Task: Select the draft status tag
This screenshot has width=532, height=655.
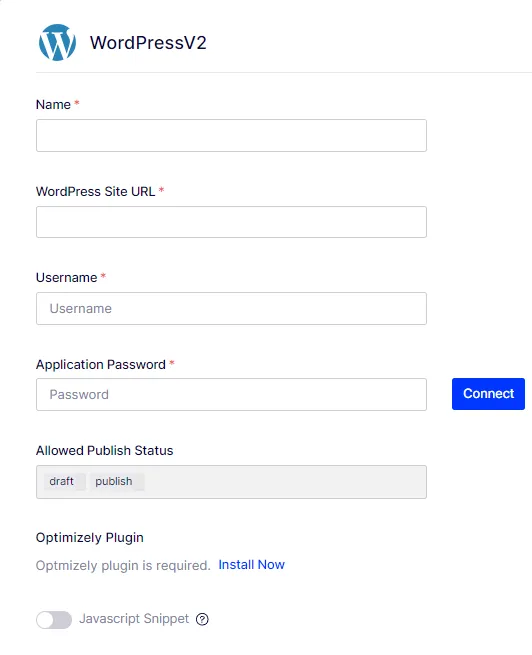Action: tap(64, 481)
